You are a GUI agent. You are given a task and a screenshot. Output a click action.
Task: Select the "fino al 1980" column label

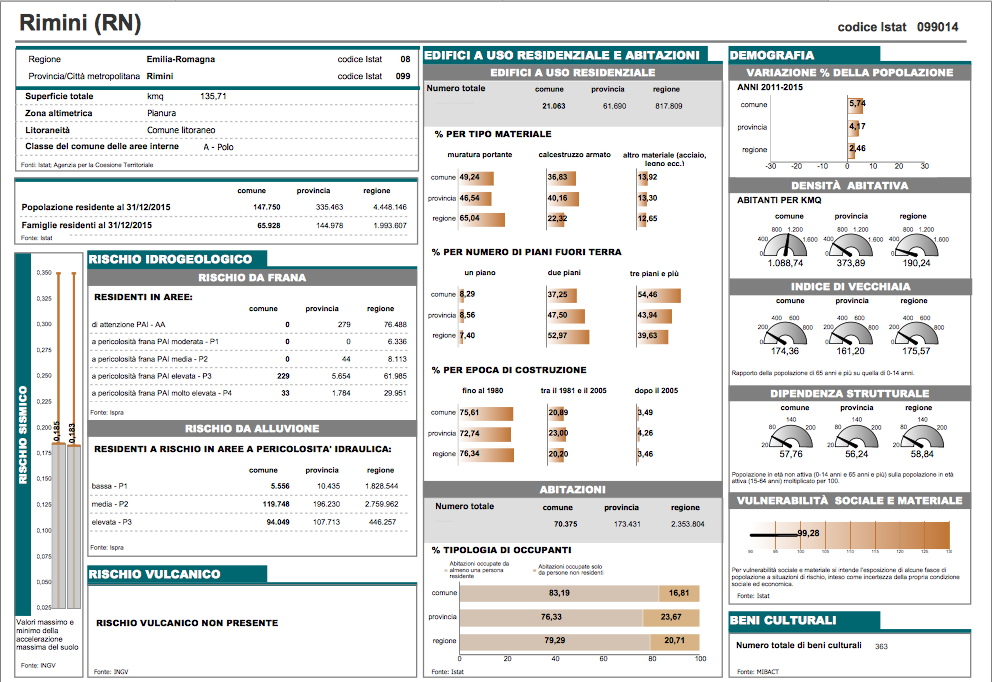[483, 391]
